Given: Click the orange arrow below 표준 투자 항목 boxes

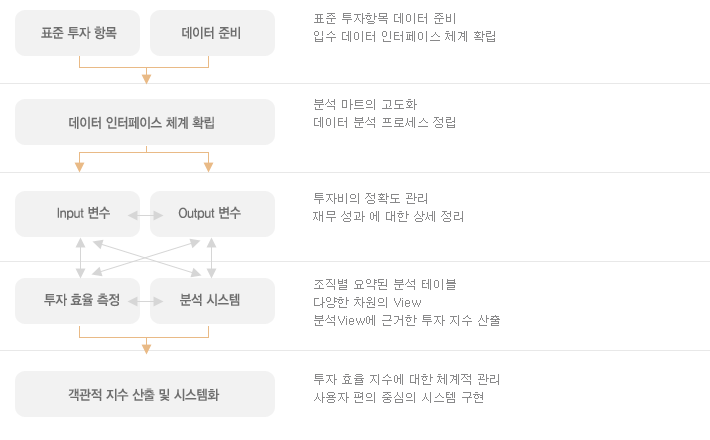Looking at the screenshot, I should [x=146, y=79].
